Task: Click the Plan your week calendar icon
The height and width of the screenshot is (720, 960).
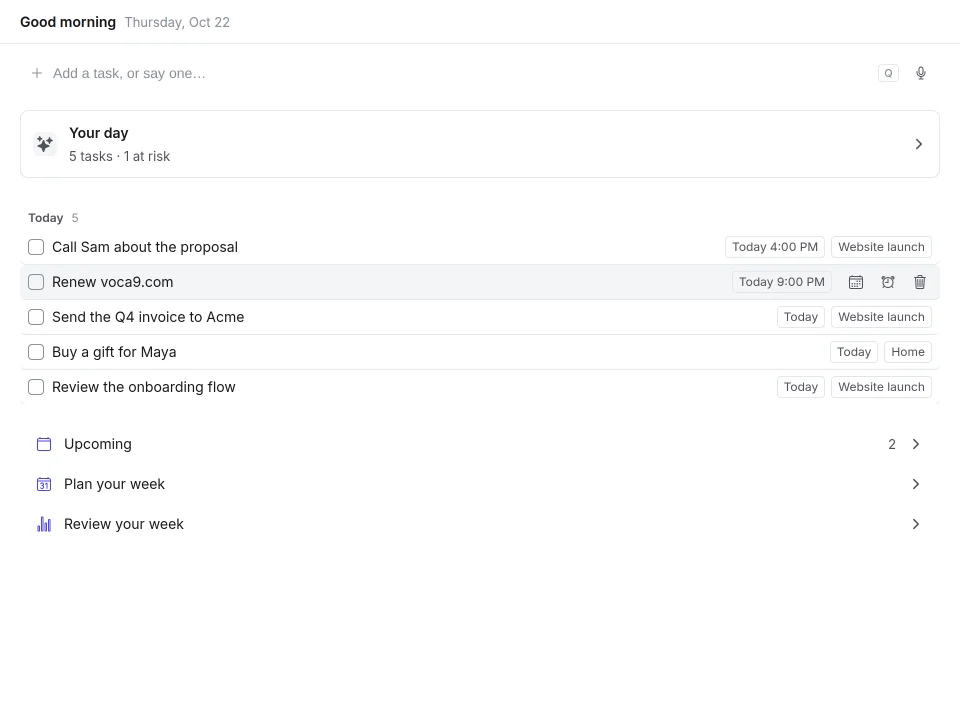Action: pyautogui.click(x=44, y=484)
